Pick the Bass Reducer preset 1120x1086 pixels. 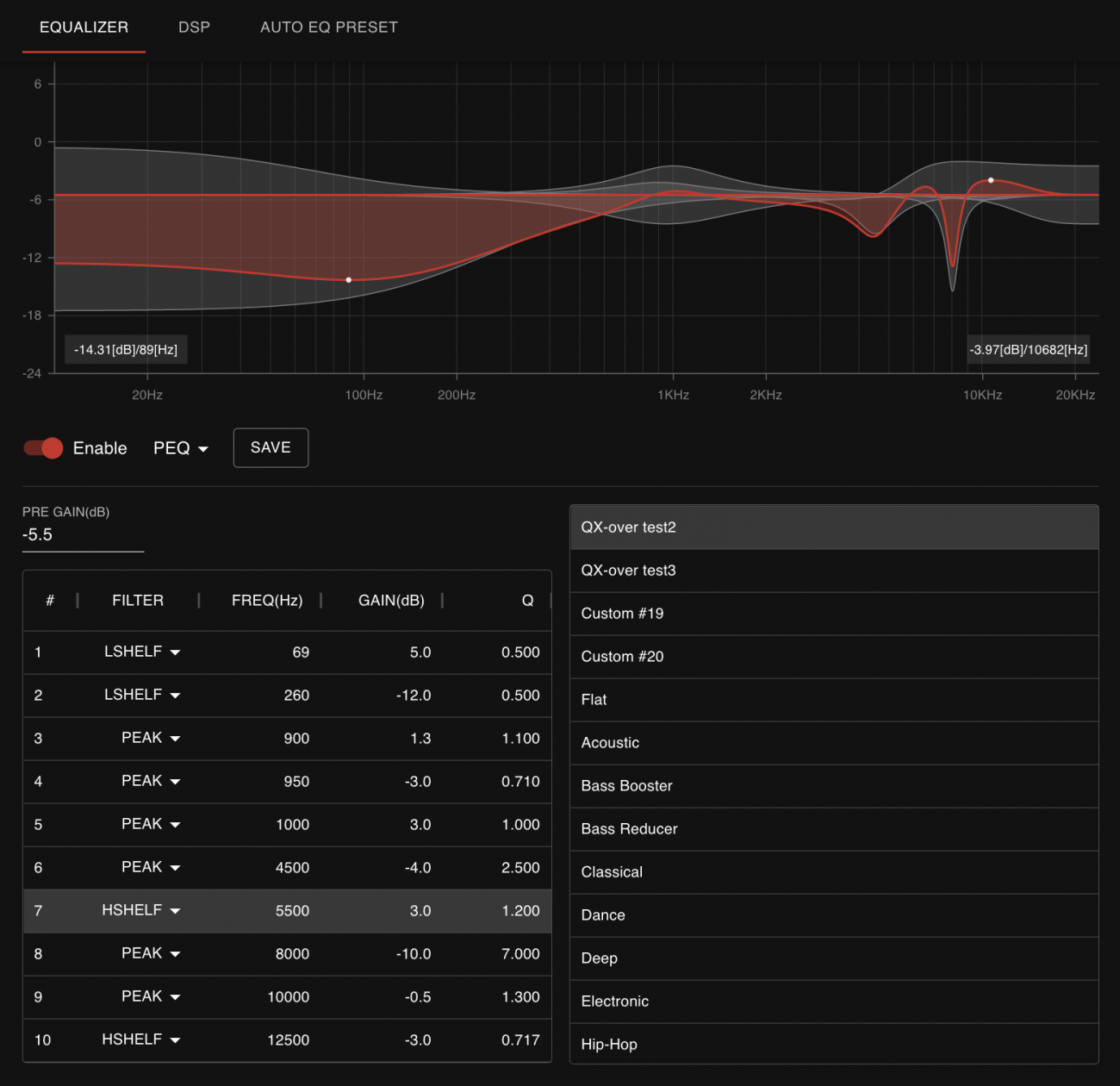[x=834, y=829]
